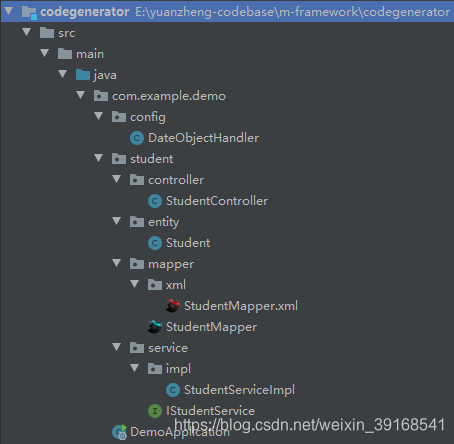Collapse the codegenerator project root arrow
This screenshot has height=444, width=454.
[x=9, y=11]
